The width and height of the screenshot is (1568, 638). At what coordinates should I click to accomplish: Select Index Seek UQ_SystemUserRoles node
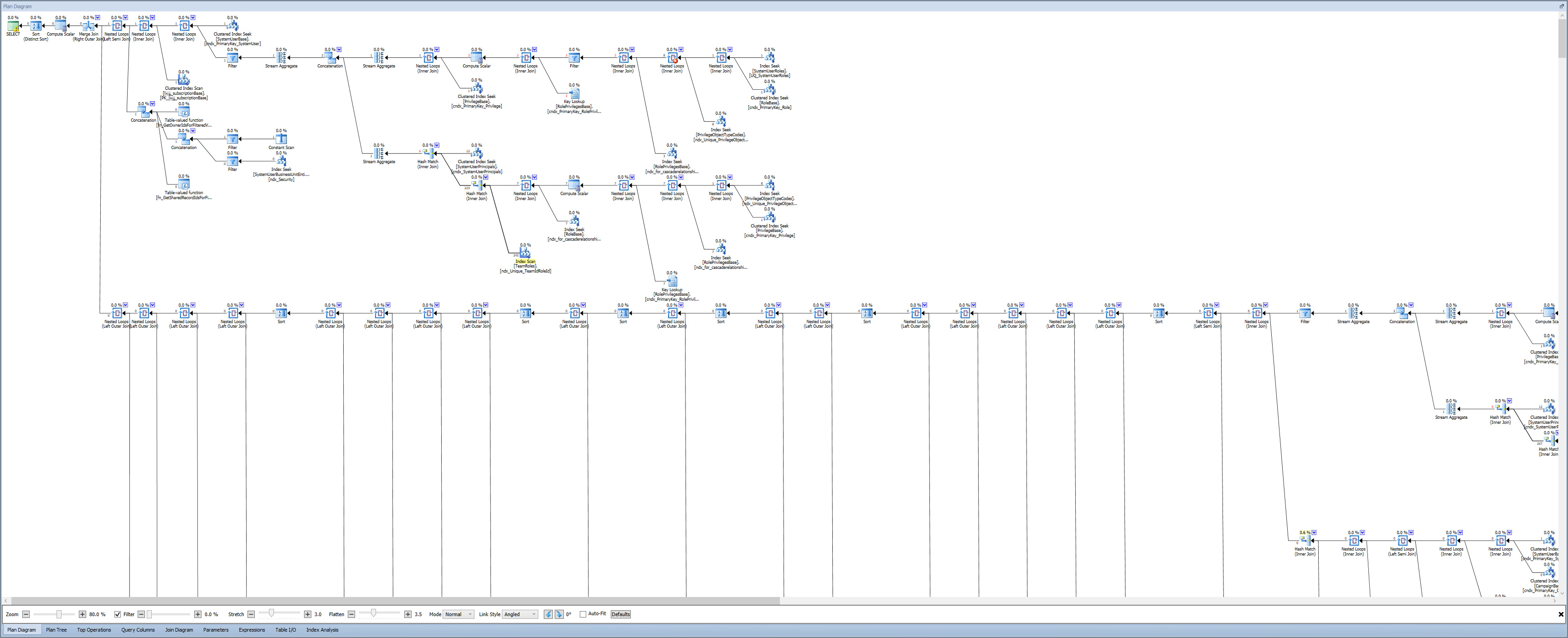coord(769,58)
